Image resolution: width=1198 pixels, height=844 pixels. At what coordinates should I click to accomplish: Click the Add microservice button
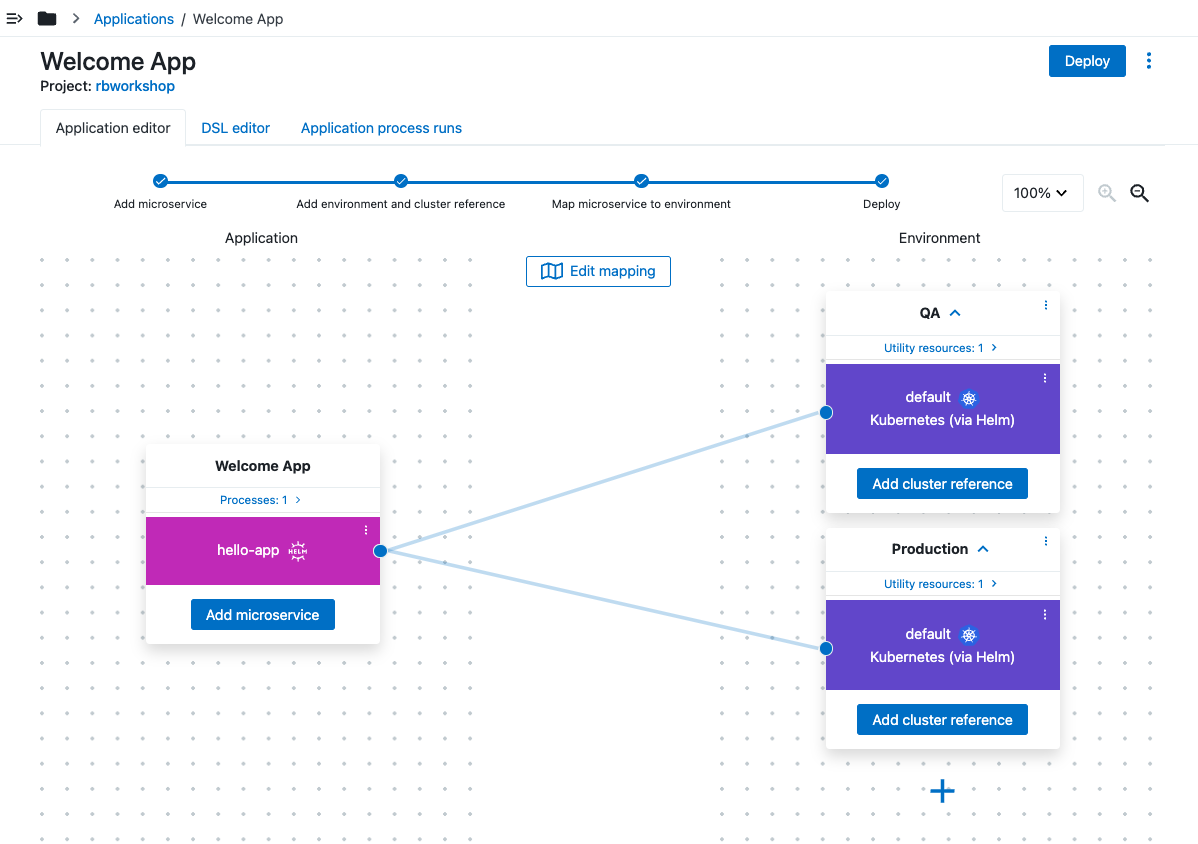262,615
